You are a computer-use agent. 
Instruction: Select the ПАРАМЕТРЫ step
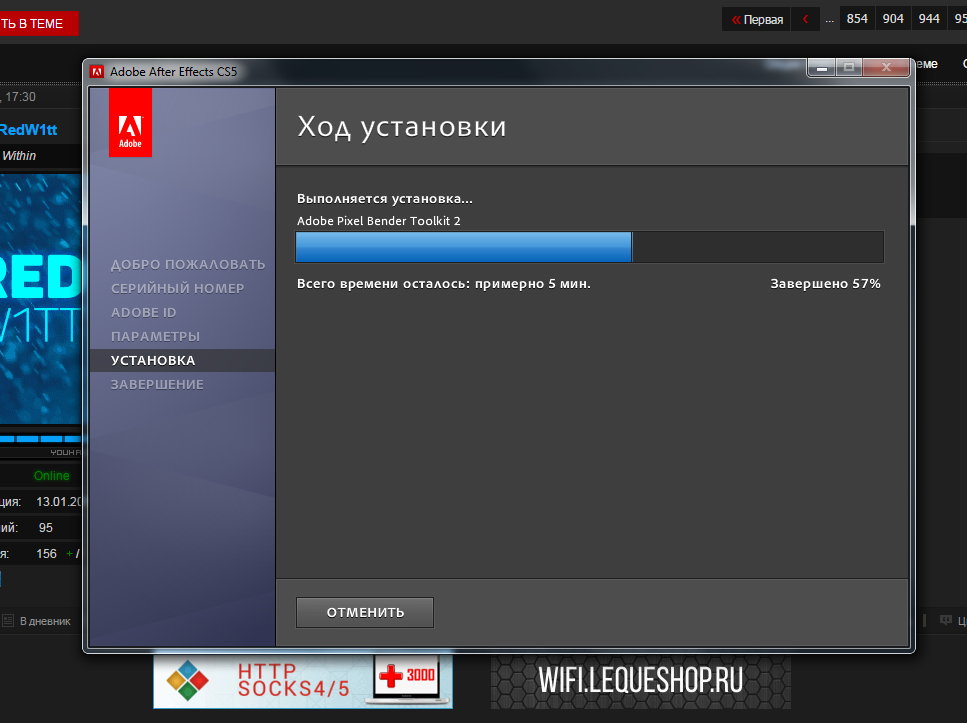(x=155, y=337)
